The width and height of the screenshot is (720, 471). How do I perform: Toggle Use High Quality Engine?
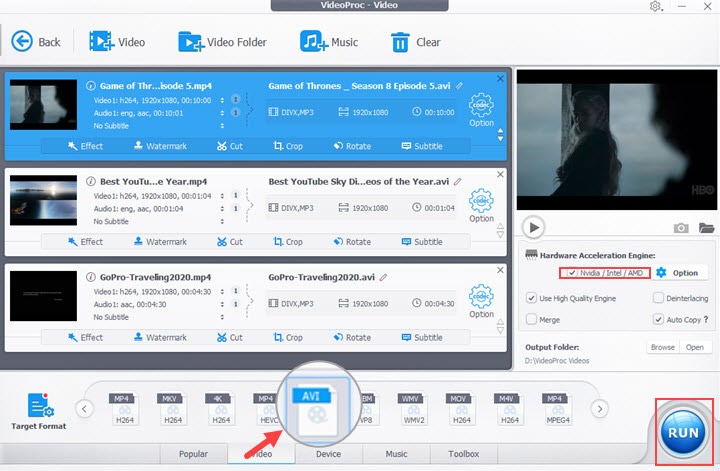coord(531,298)
